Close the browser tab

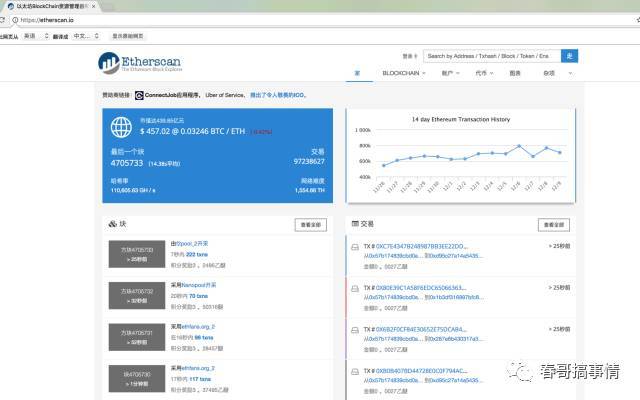(x=94, y=7)
